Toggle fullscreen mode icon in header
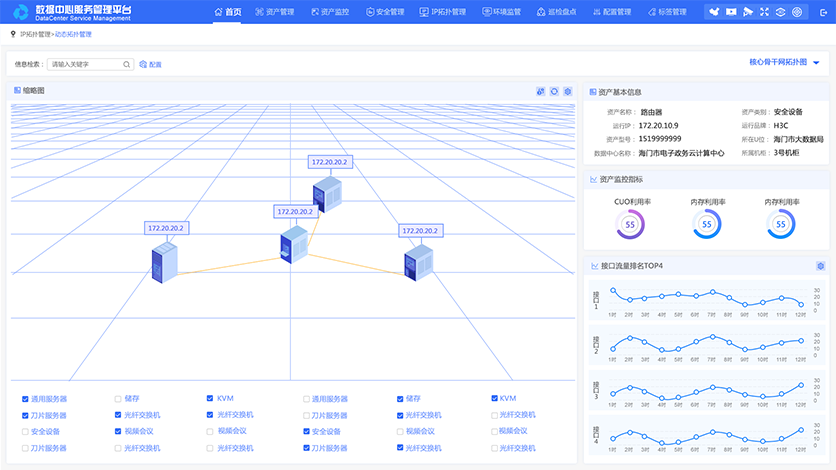836x470 pixels. pyautogui.click(x=764, y=12)
